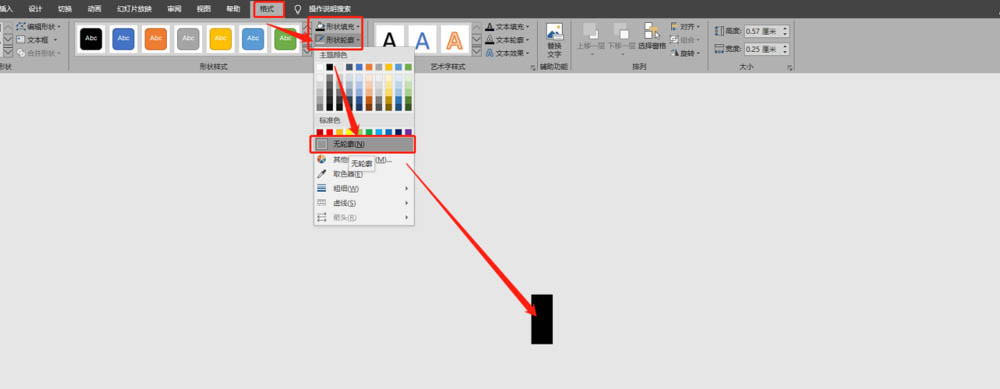Pick the dark red standard color
Image resolution: width=1000 pixels, height=389 pixels.
click(x=320, y=132)
